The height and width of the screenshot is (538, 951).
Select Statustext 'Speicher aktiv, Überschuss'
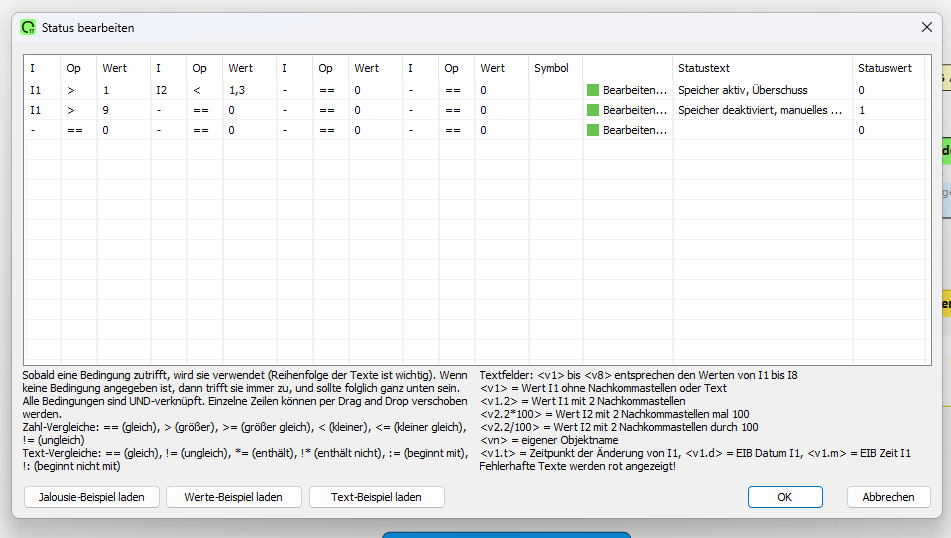coord(742,90)
